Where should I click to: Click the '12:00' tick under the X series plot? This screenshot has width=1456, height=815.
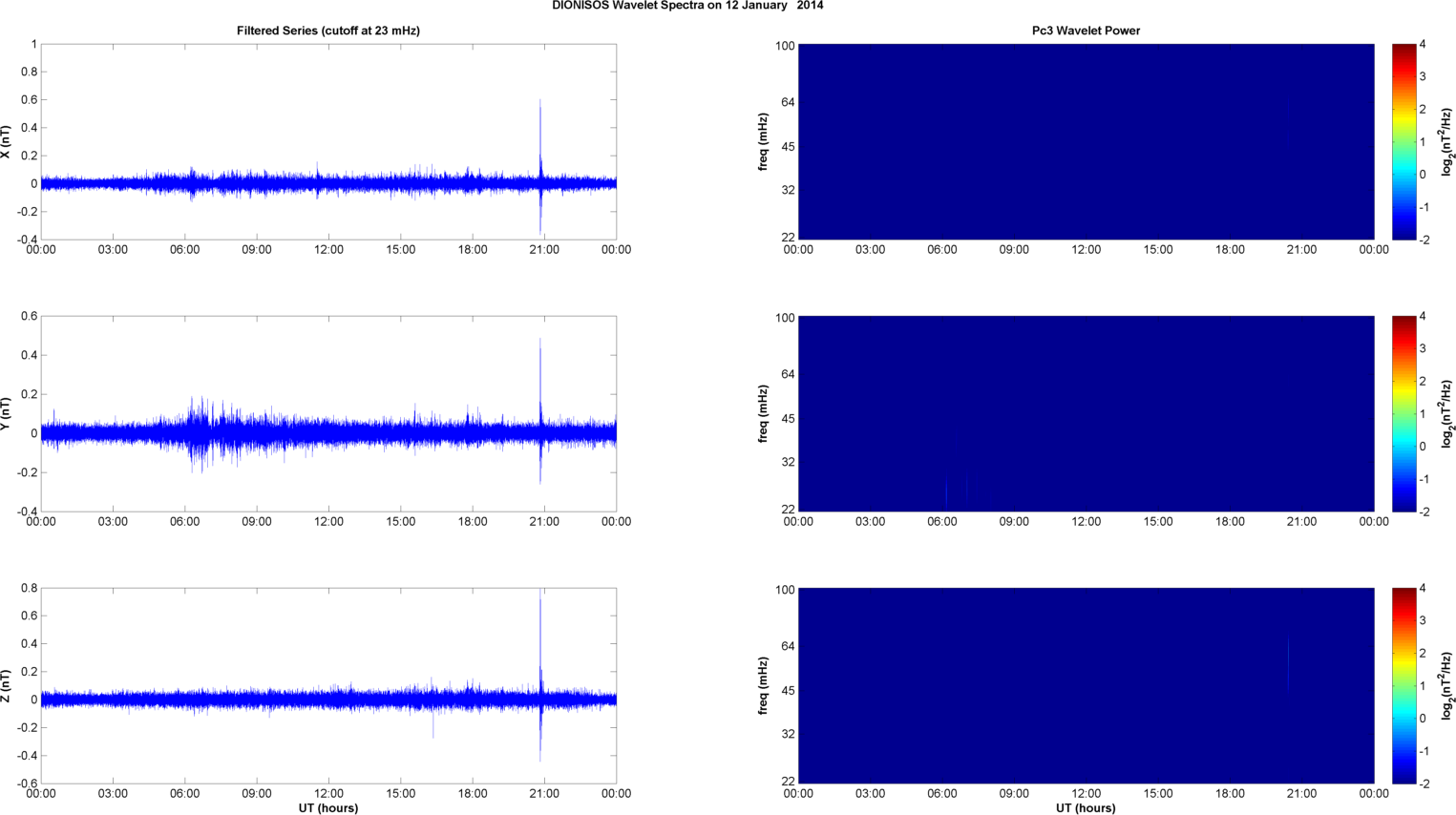coord(328,250)
